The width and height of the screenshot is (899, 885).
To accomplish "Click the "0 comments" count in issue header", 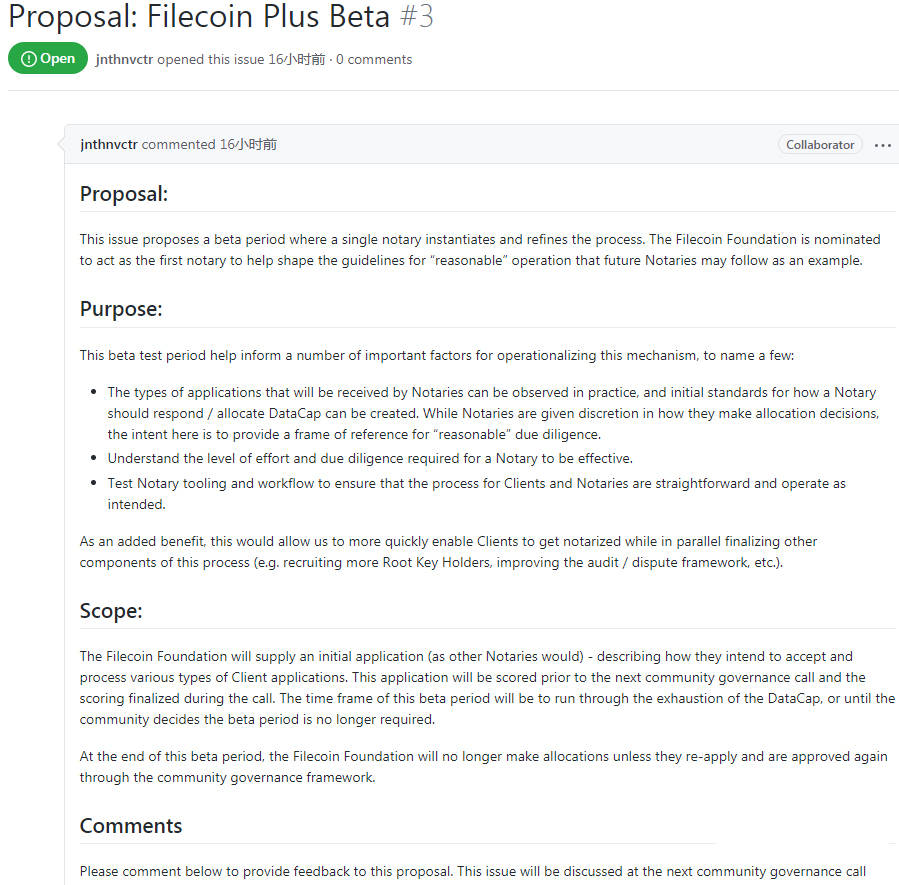I will coord(374,60).
